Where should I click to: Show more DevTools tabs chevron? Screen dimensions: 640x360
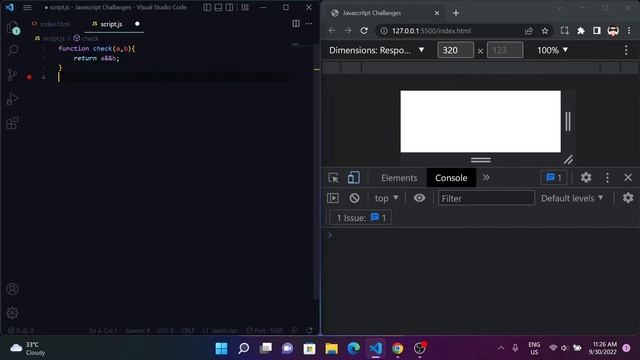coord(486,178)
